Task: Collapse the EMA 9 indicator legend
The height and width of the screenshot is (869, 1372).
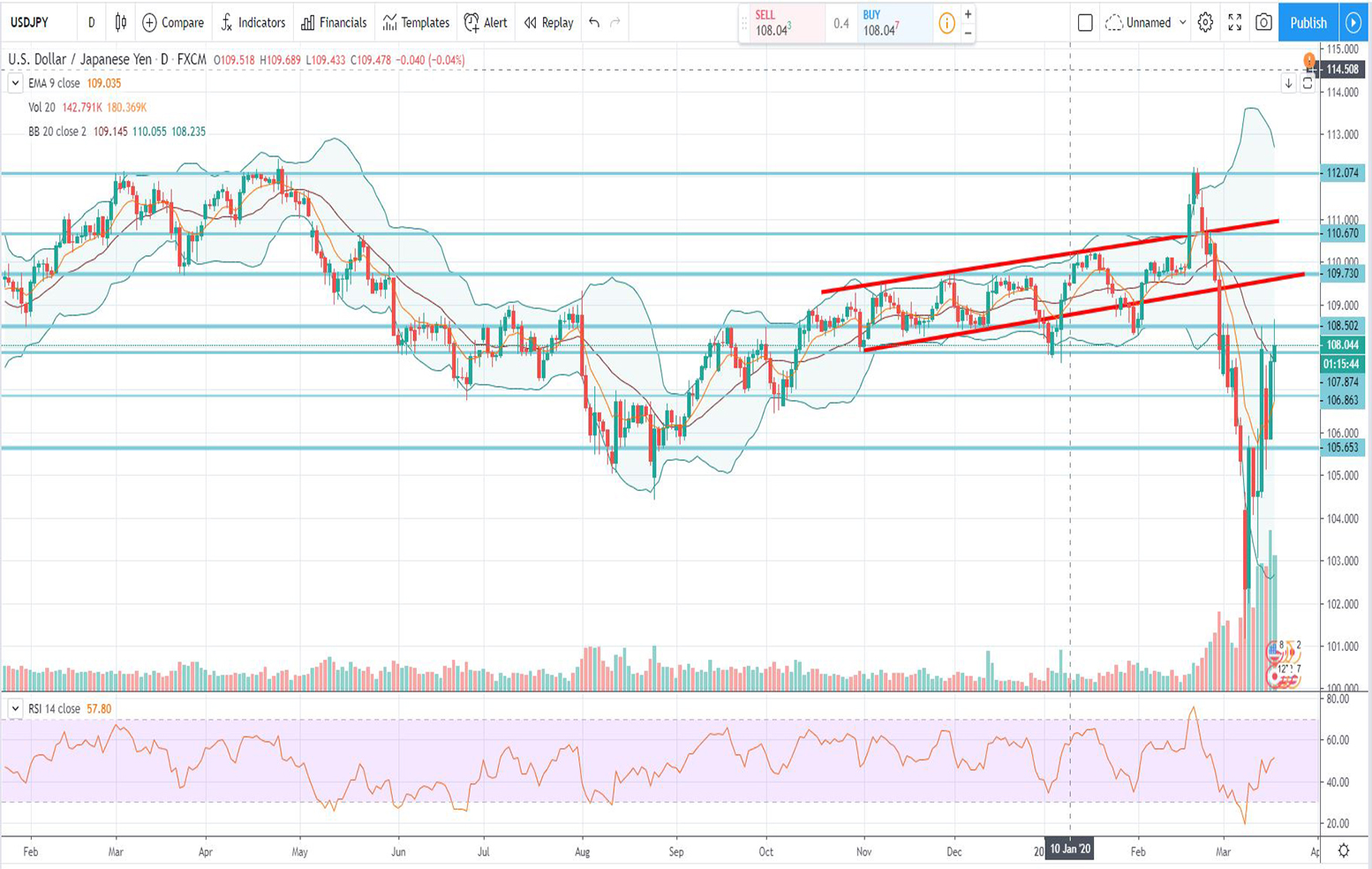Action: [15, 84]
